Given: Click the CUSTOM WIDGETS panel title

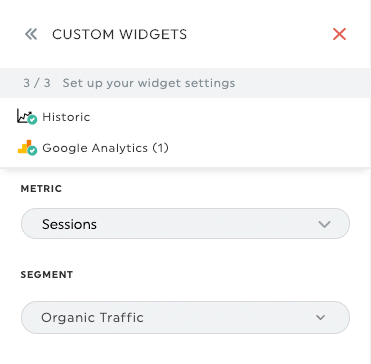Looking at the screenshot, I should pyautogui.click(x=119, y=34).
